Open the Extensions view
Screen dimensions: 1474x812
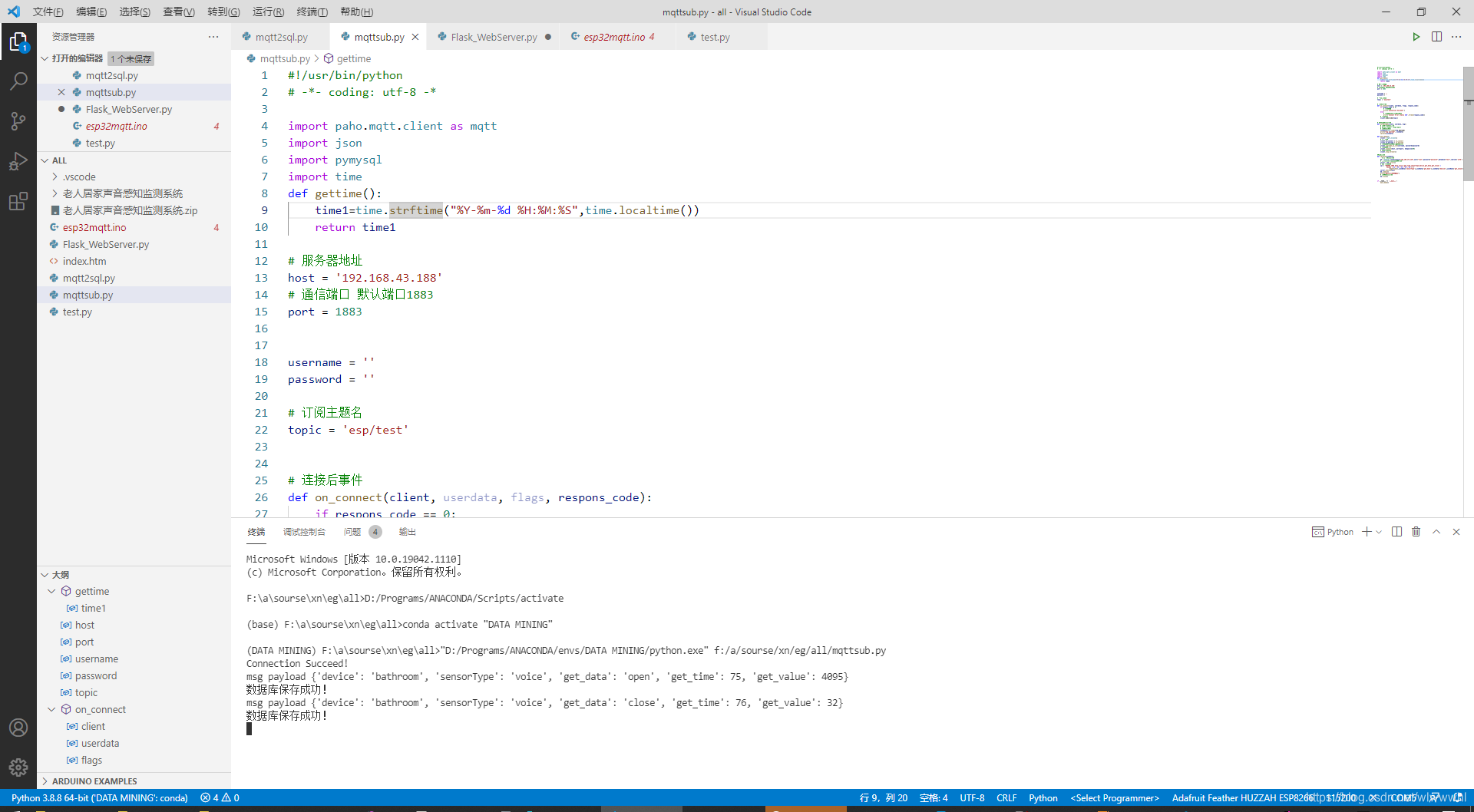pyautogui.click(x=18, y=201)
